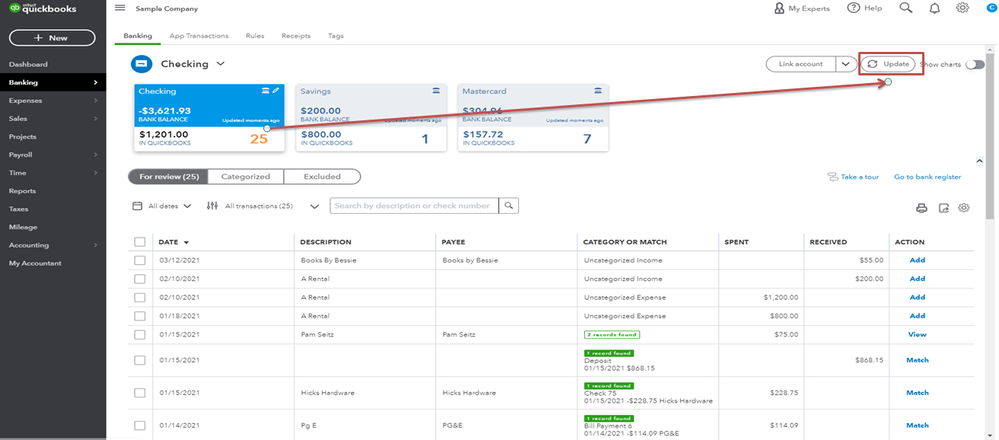Click the Take a tour icon
Image resolution: width=999 pixels, height=440 pixels.
[x=831, y=177]
